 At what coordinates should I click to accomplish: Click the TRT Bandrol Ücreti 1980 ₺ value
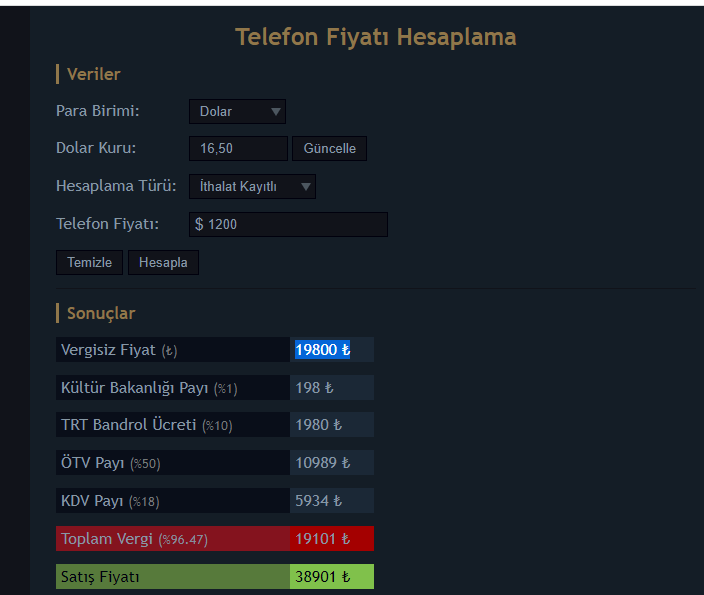click(x=318, y=425)
